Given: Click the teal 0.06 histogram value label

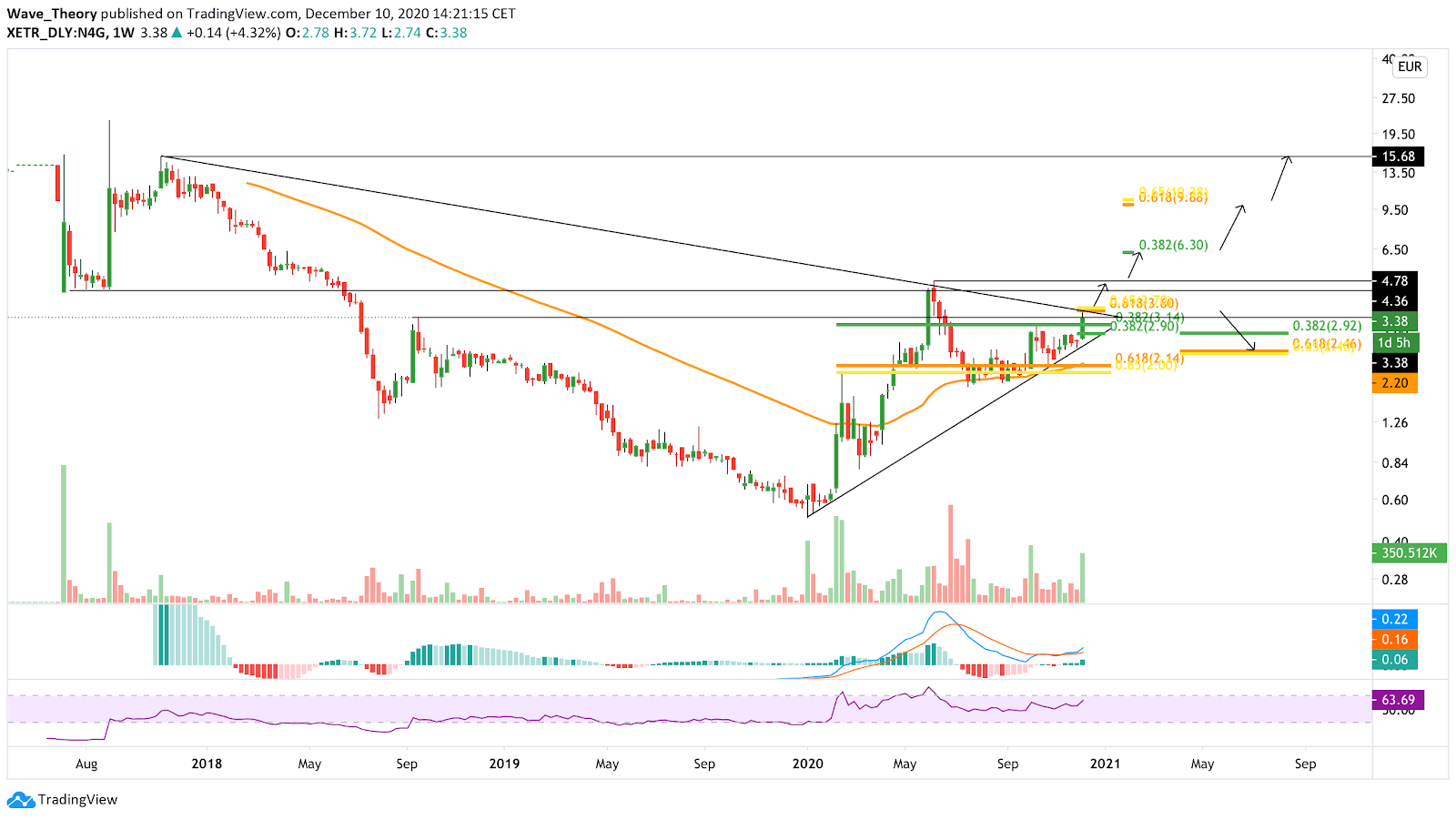Looking at the screenshot, I should [1394, 660].
